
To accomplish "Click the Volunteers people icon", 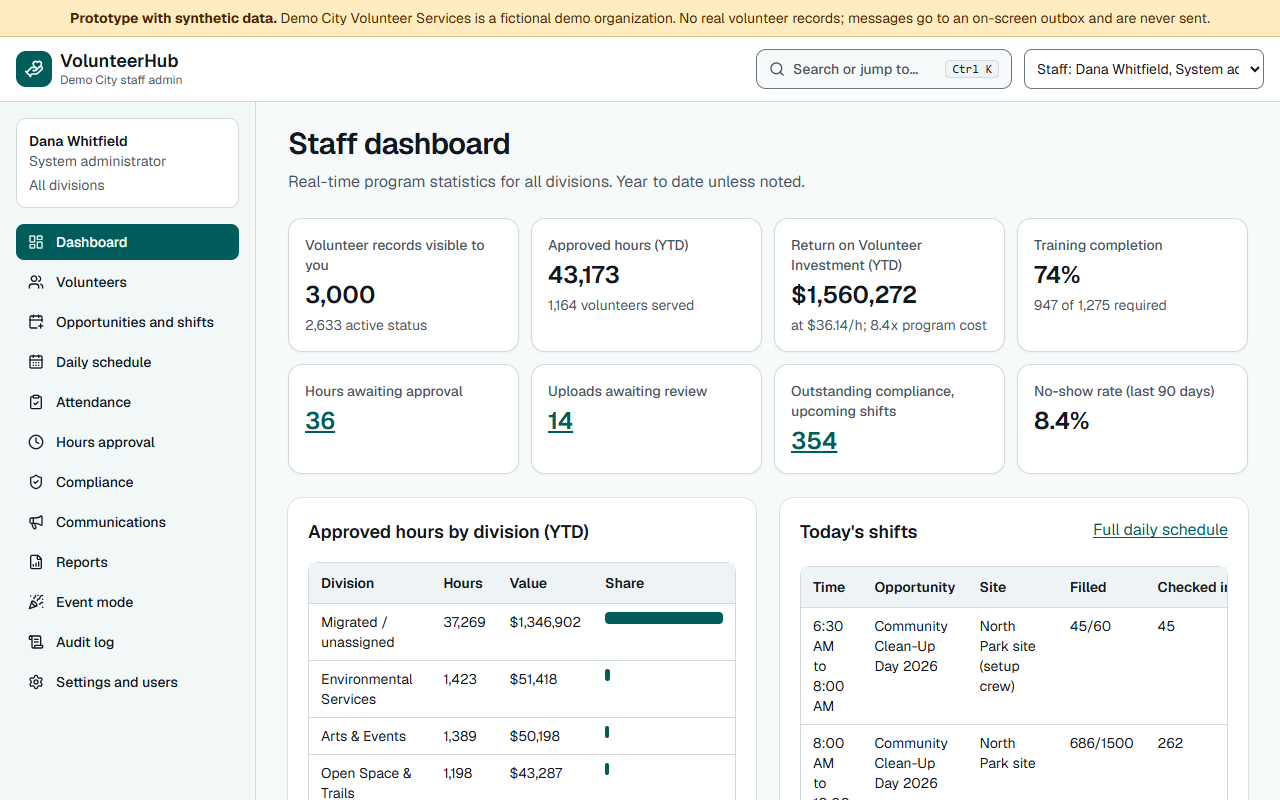I will pyautogui.click(x=36, y=282).
